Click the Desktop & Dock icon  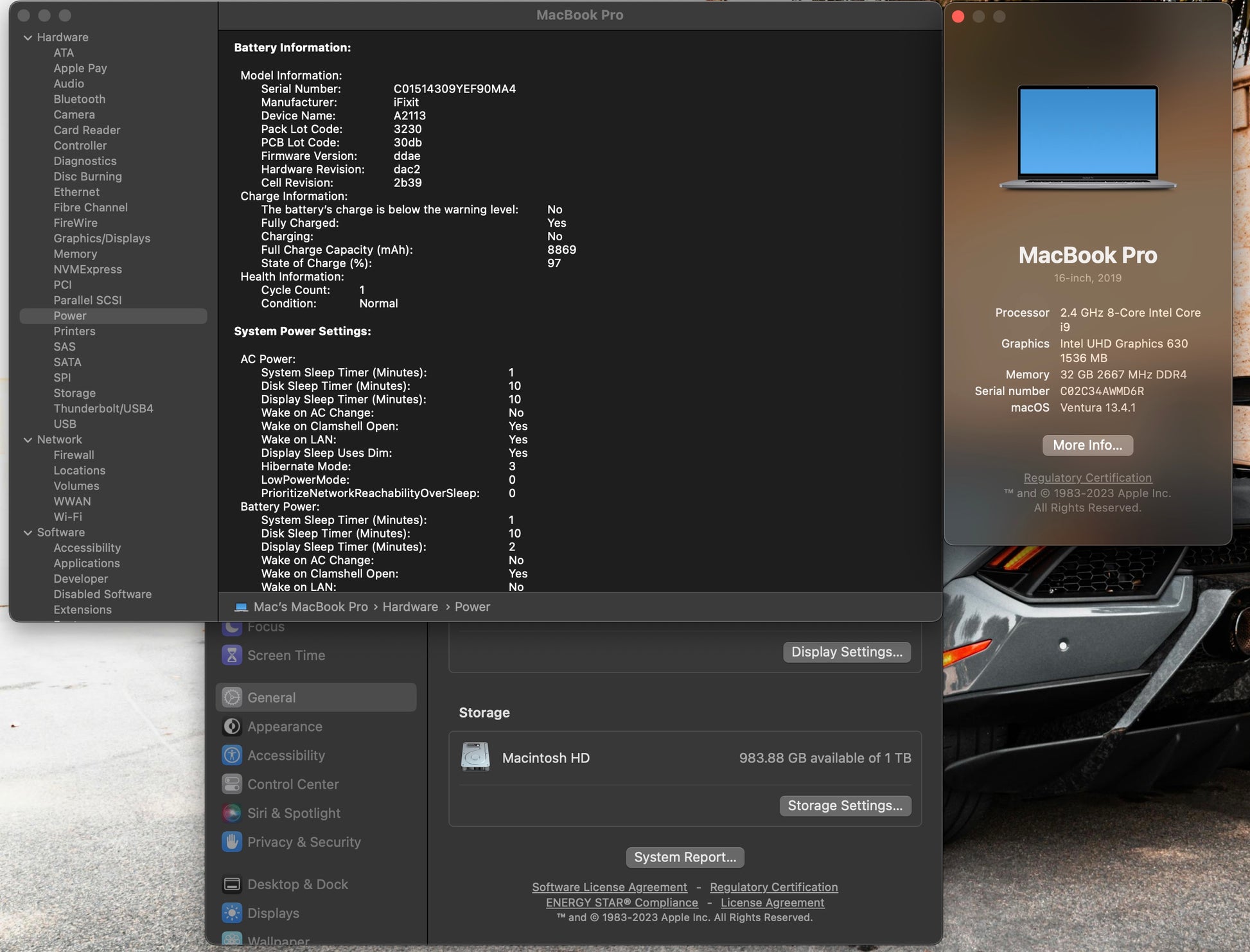click(x=231, y=885)
